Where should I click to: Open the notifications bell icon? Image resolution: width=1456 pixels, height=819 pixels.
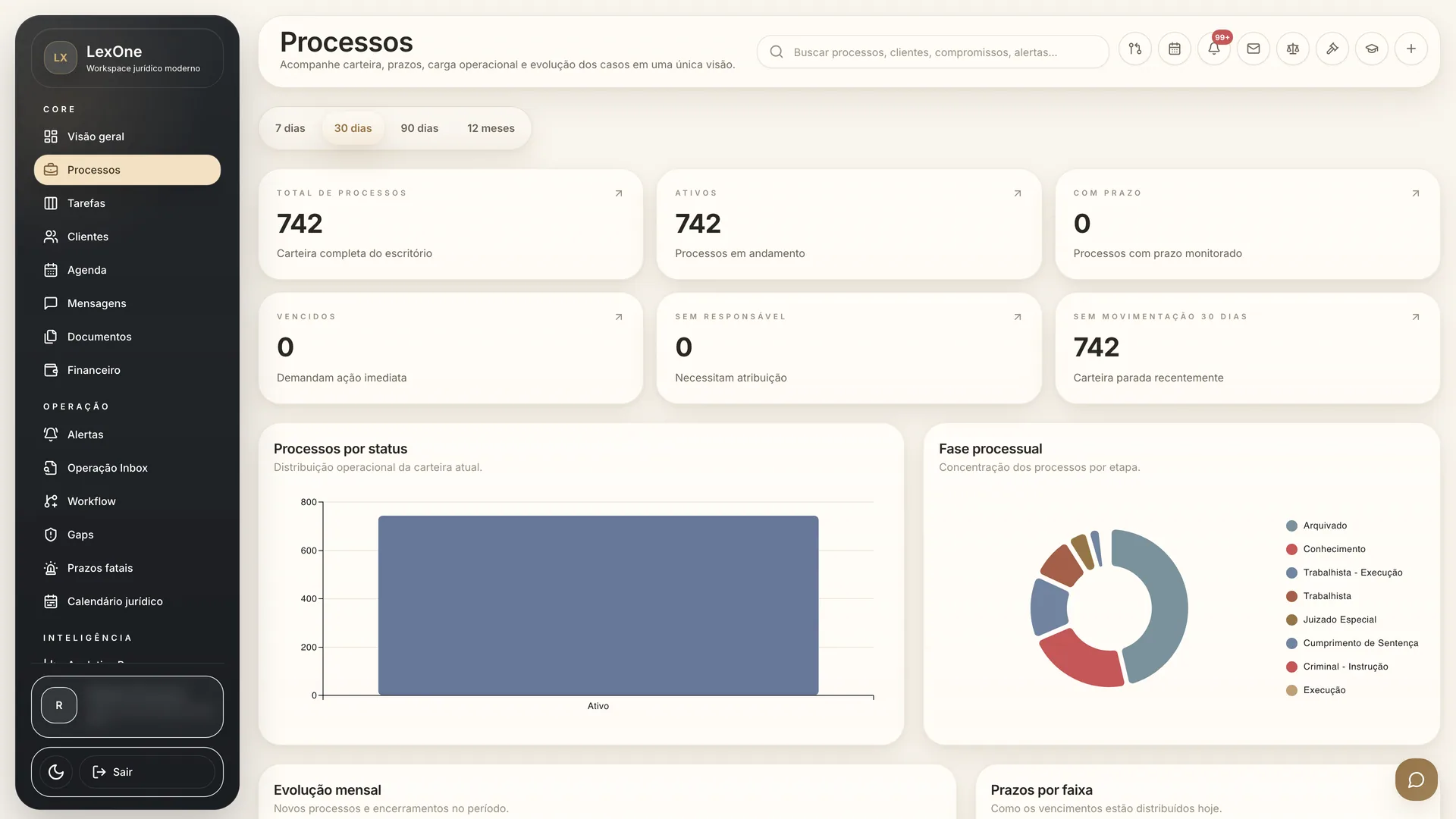1213,49
